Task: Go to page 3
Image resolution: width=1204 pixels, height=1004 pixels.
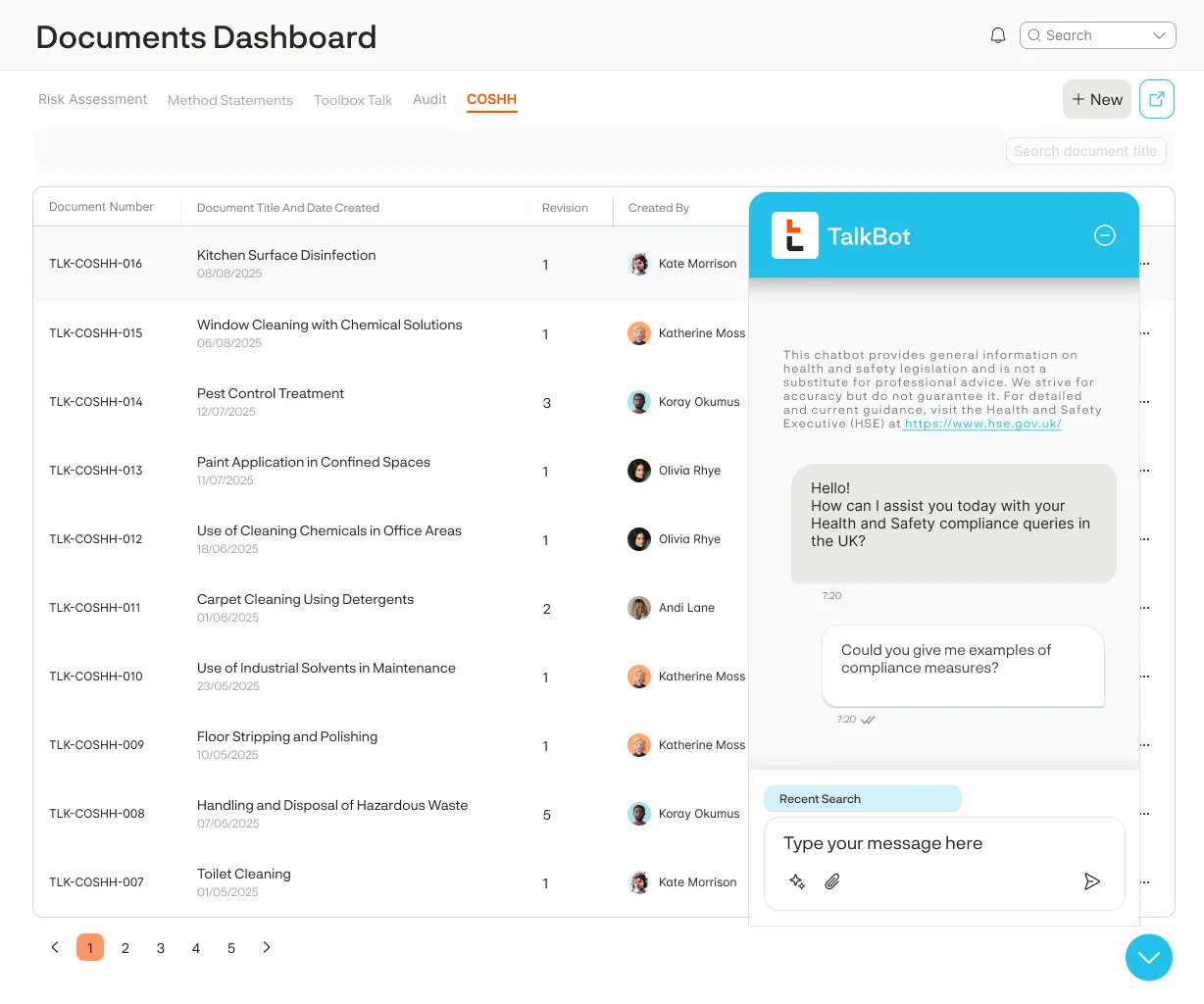Action: point(161,947)
